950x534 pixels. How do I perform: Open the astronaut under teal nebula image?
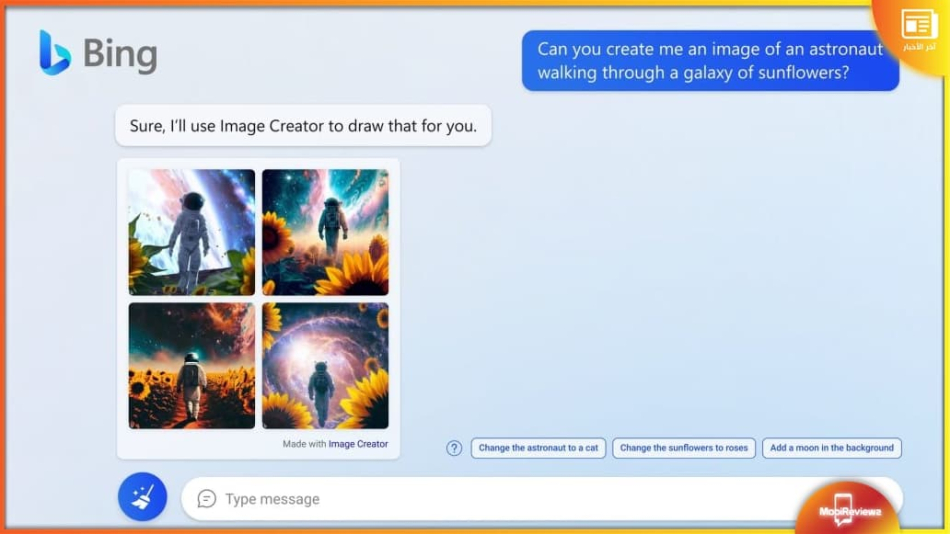[x=325, y=232]
